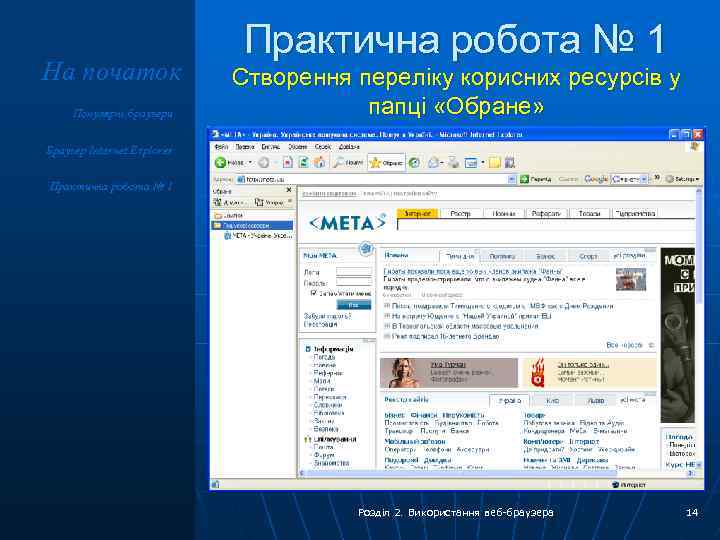Expand the toolbar overflow double chevron
The height and width of the screenshot is (540, 720).
tap(657, 178)
